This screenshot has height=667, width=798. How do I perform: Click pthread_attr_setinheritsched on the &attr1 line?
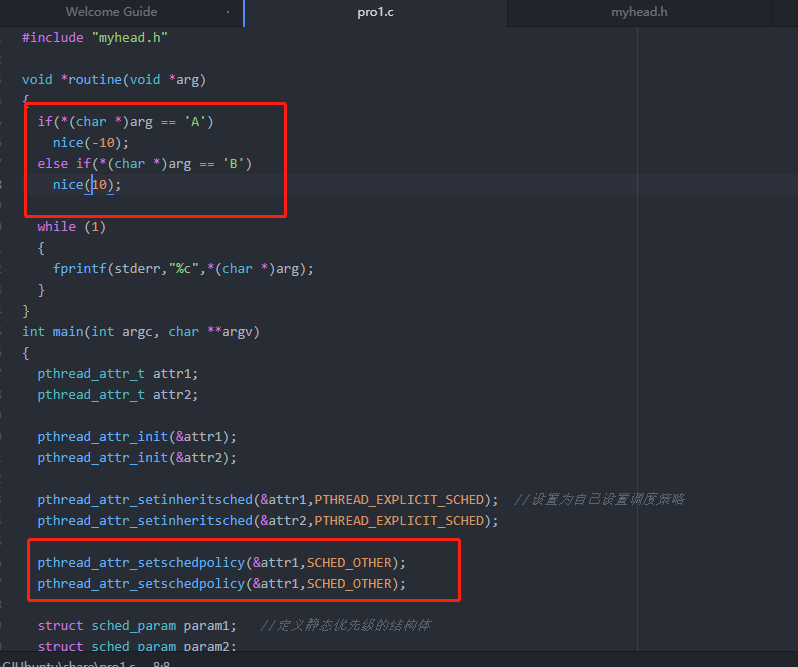pos(145,500)
